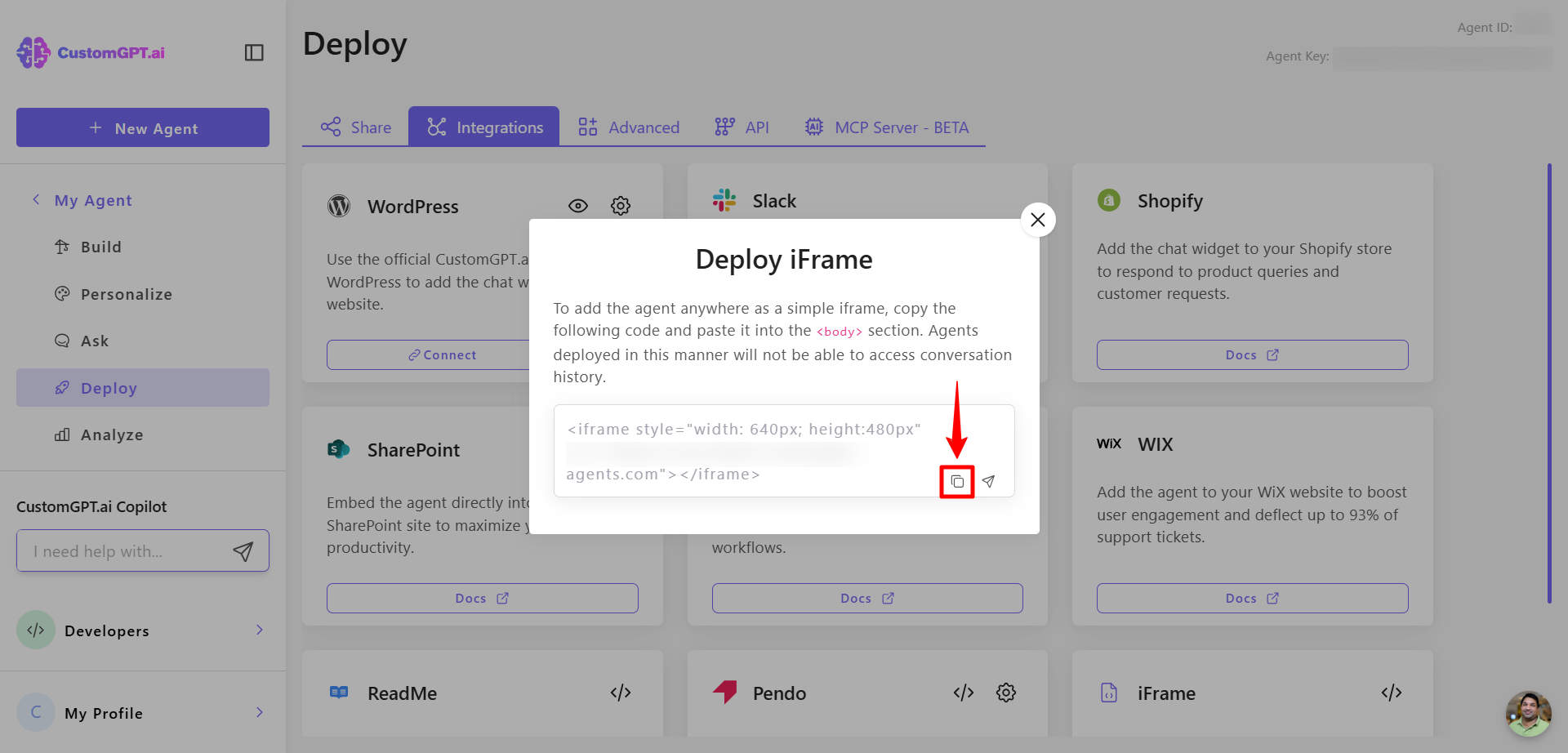Click the Copilot input field
Screen dimensions: 1568x753
[x=143, y=551]
